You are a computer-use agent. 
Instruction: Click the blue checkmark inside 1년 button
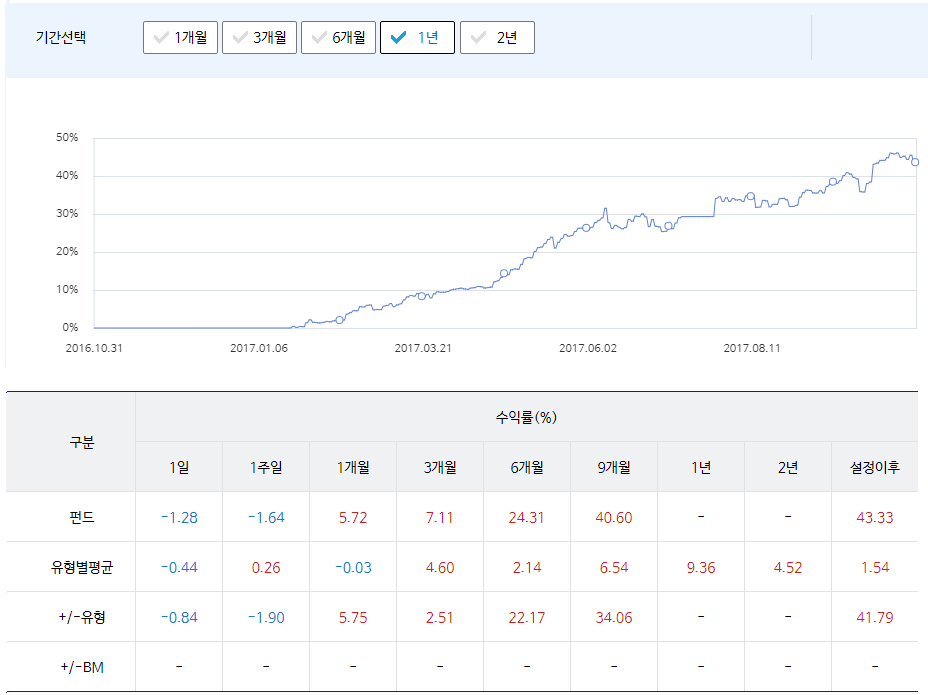pyautogui.click(x=399, y=37)
